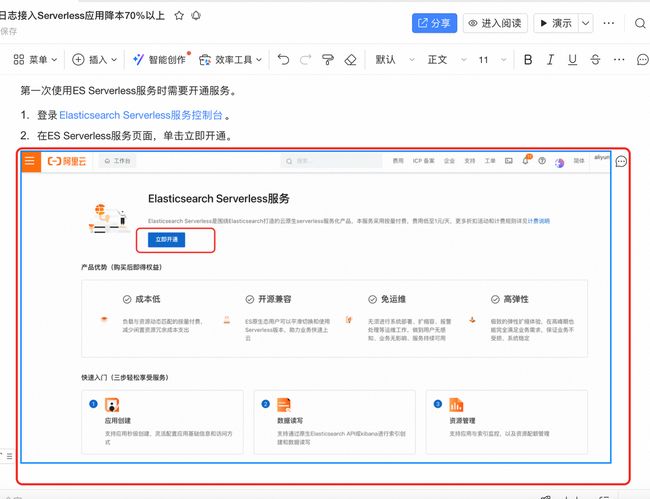The image size is (650, 499).
Task: Select the embedded Aliyun console screenshot
Action: tap(316, 307)
